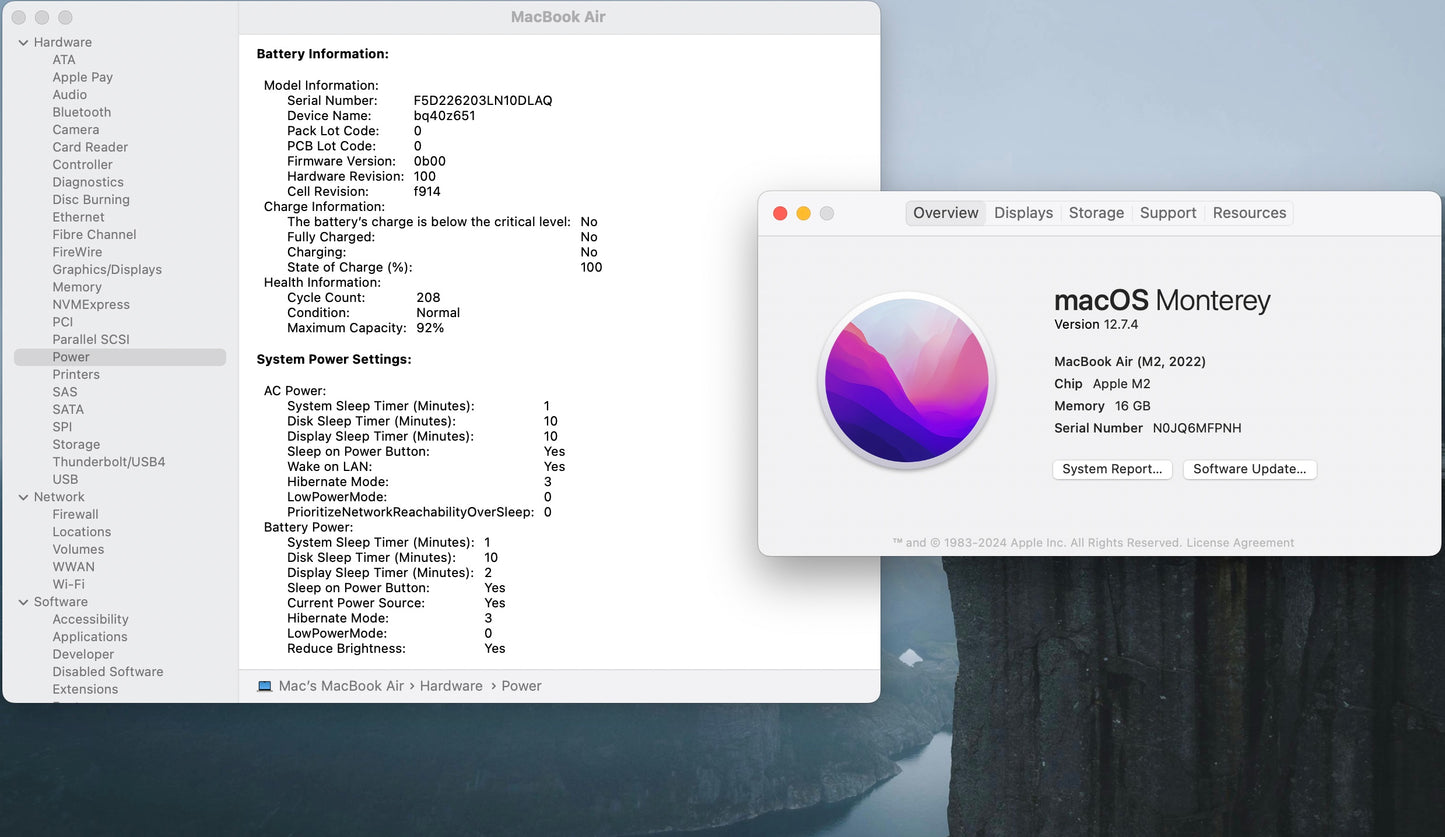Minimize the About This Mac window
The image size is (1445, 837).
coord(803,213)
